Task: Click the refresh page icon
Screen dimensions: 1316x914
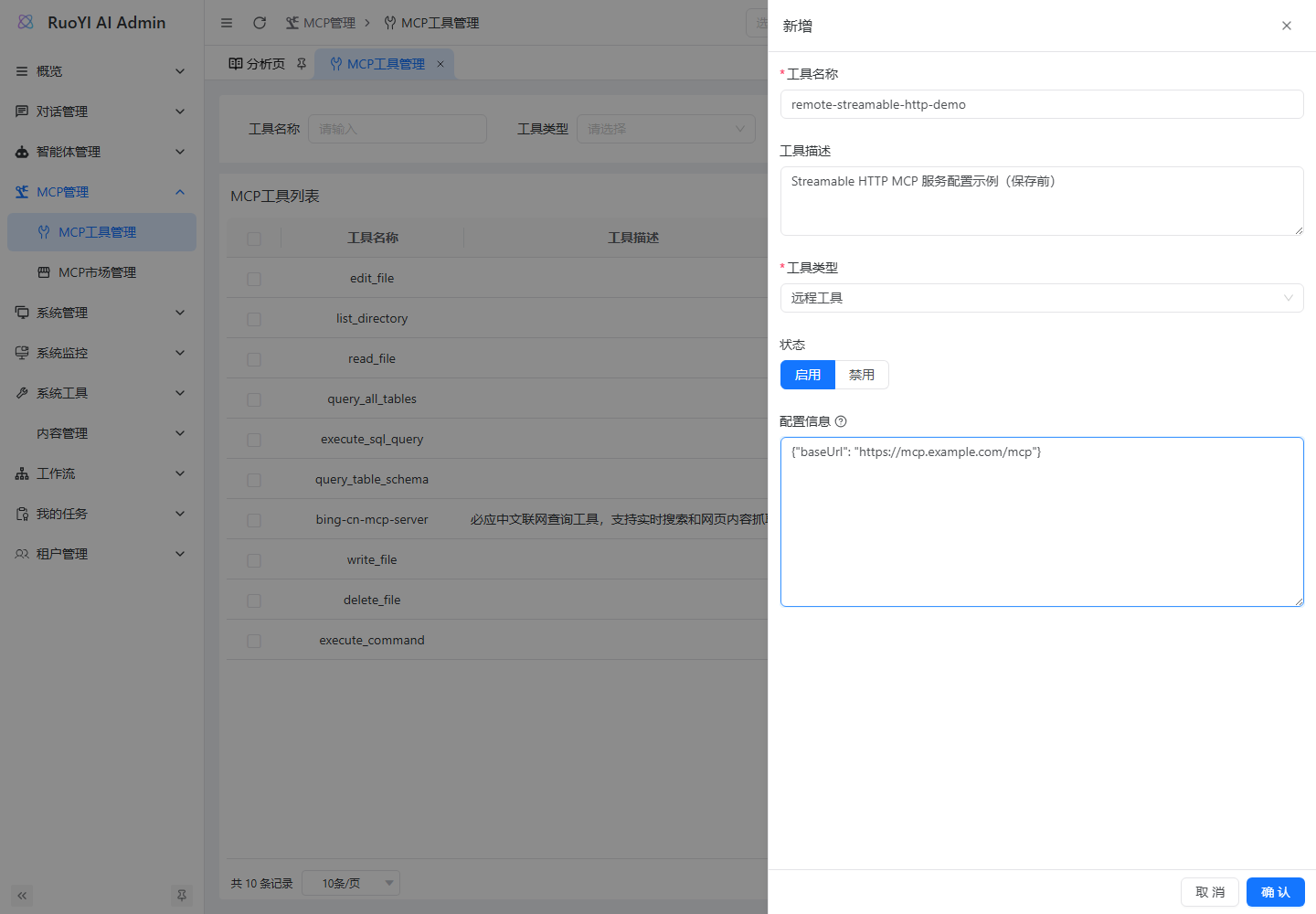Action: [260, 23]
